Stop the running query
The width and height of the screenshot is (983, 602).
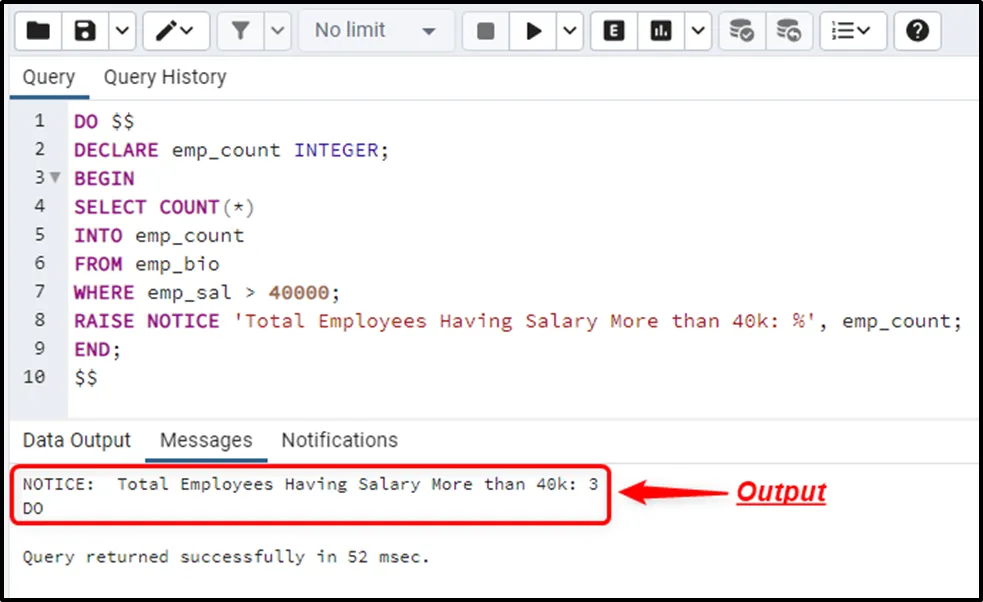[486, 31]
